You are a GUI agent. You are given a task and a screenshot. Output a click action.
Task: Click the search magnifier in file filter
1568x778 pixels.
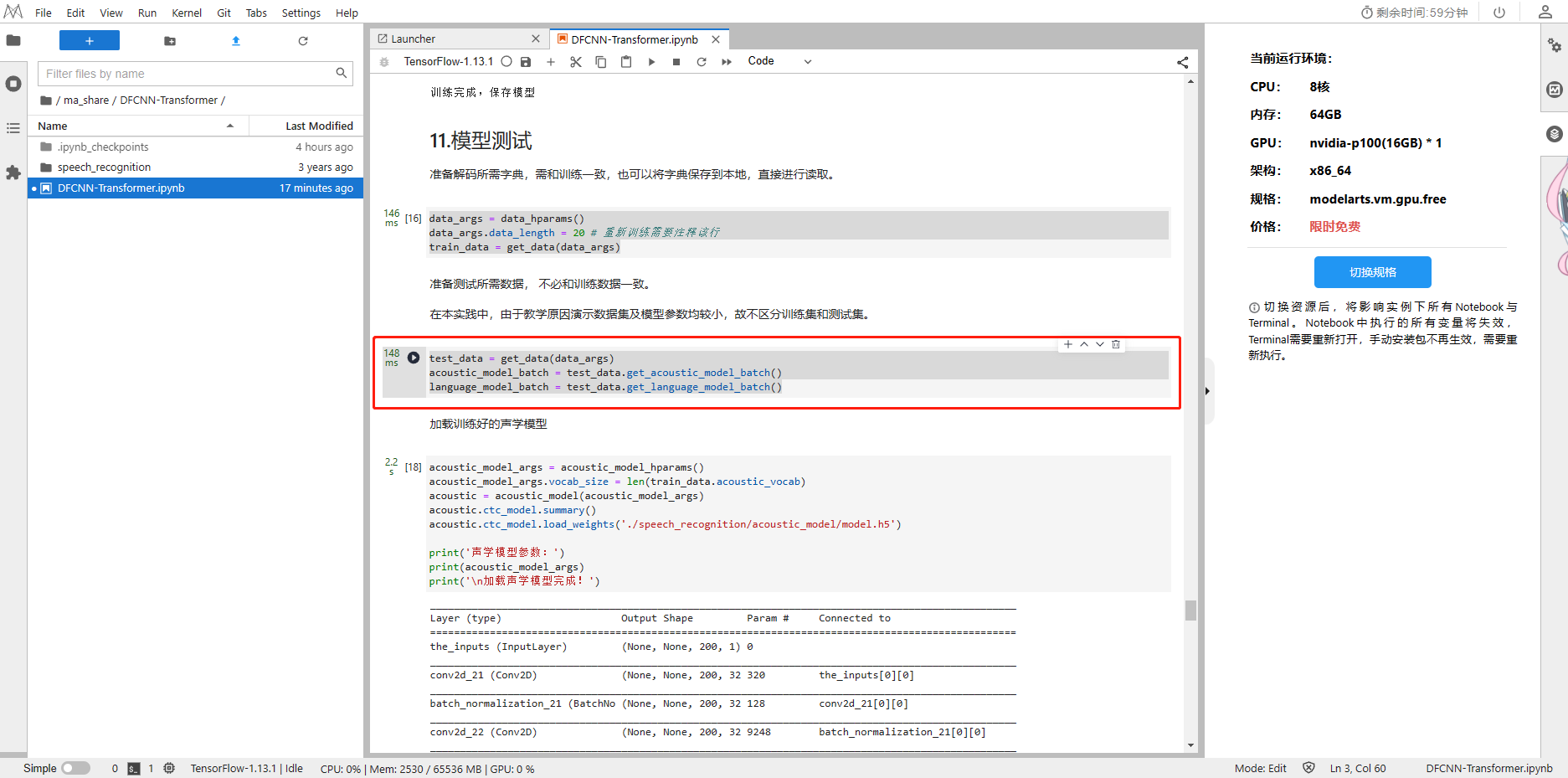pyautogui.click(x=342, y=73)
